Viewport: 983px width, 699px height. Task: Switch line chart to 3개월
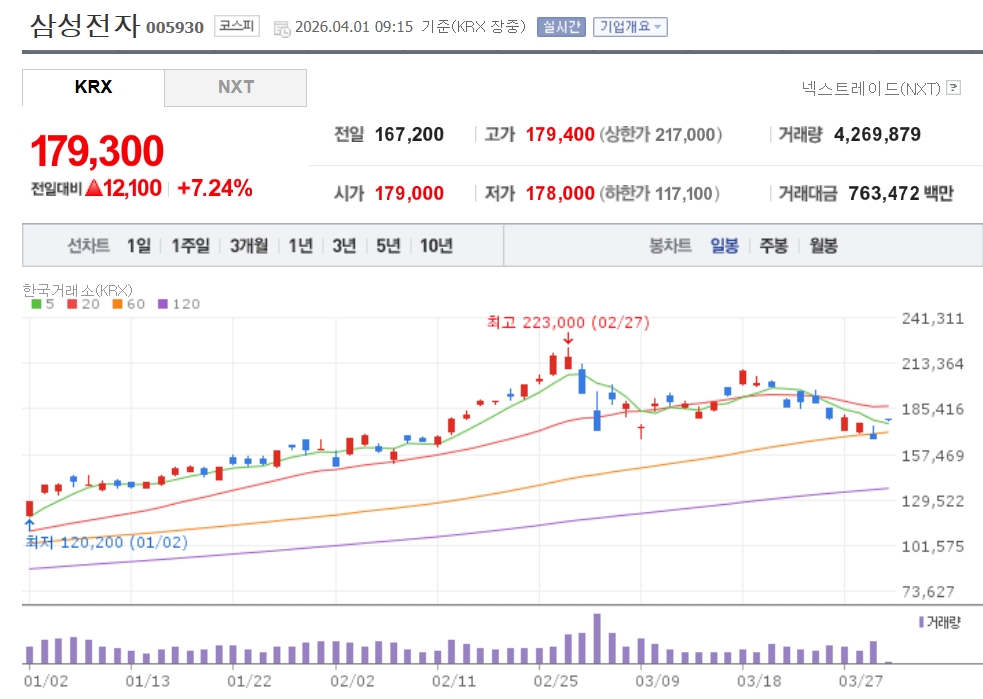click(x=248, y=246)
